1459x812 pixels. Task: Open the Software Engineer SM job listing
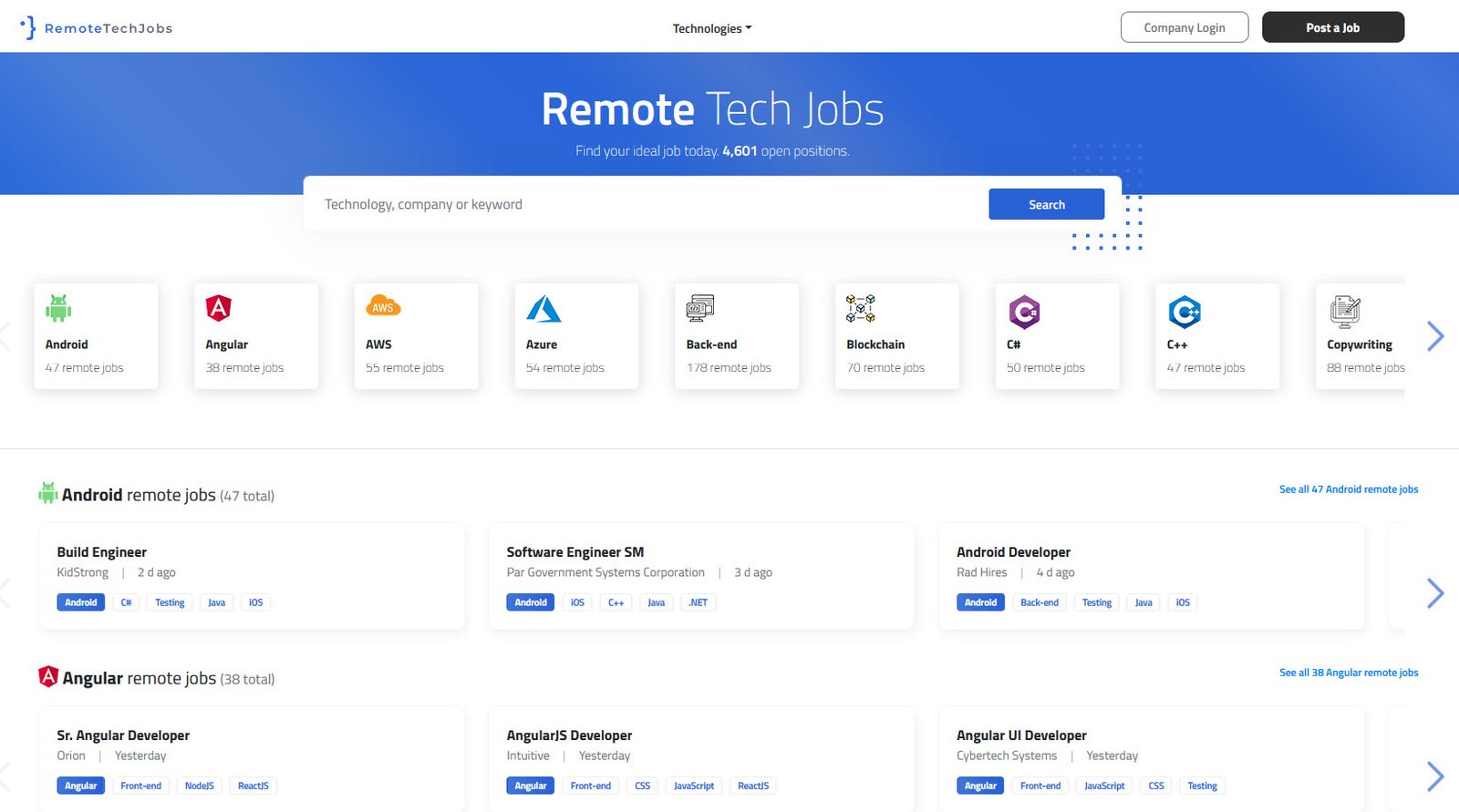575,552
